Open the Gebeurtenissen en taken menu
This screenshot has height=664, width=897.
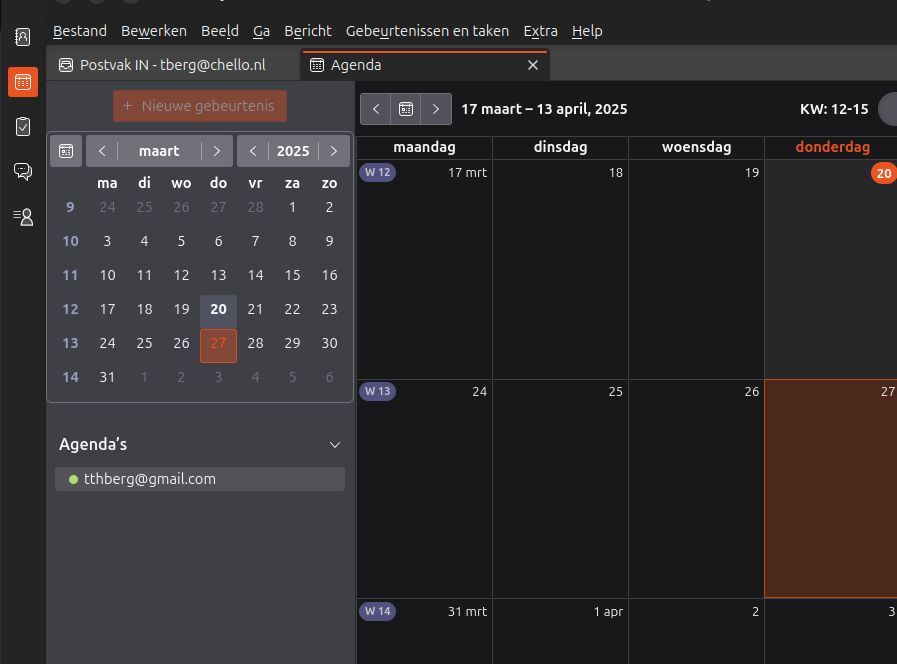coord(427,31)
